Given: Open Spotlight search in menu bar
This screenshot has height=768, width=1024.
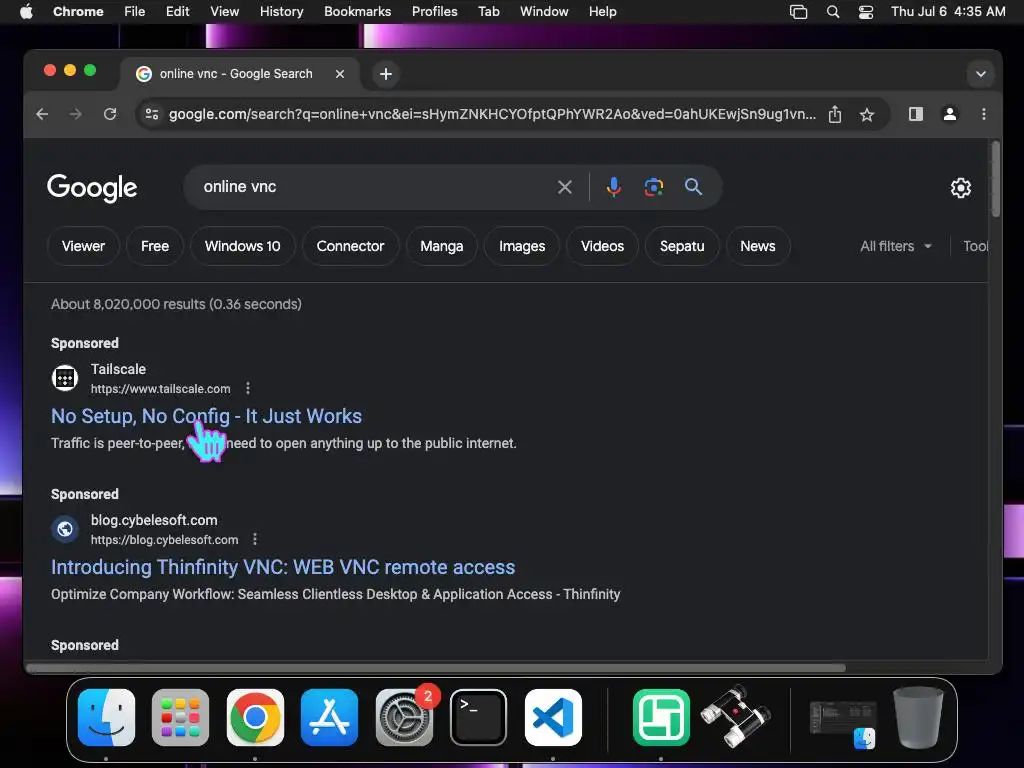Looking at the screenshot, I should pyautogui.click(x=833, y=12).
